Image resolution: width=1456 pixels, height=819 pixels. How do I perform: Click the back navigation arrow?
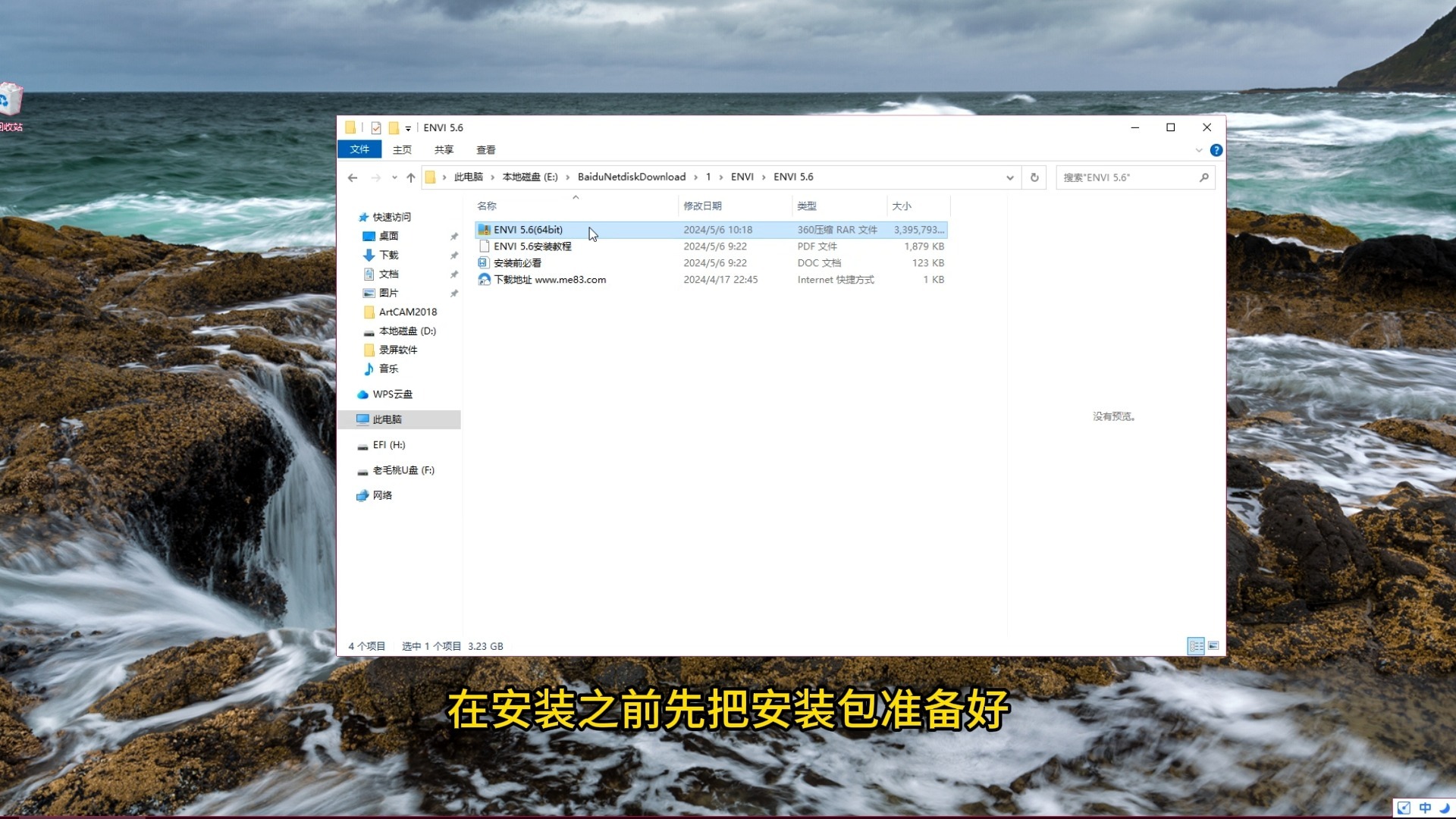pyautogui.click(x=353, y=177)
